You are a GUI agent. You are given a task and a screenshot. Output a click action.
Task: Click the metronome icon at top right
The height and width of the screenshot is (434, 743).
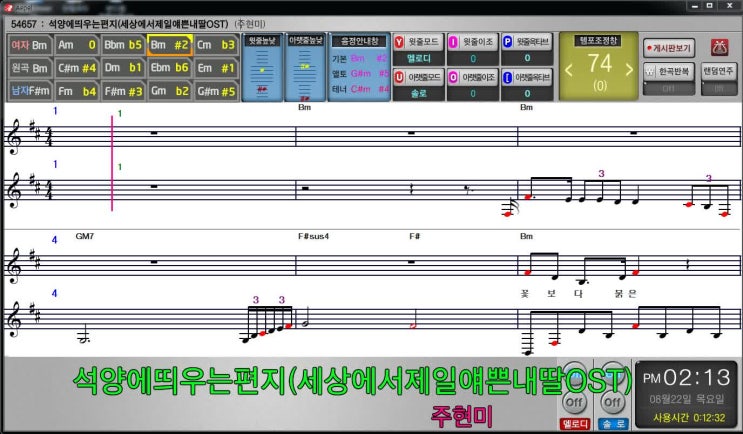[x=718, y=47]
